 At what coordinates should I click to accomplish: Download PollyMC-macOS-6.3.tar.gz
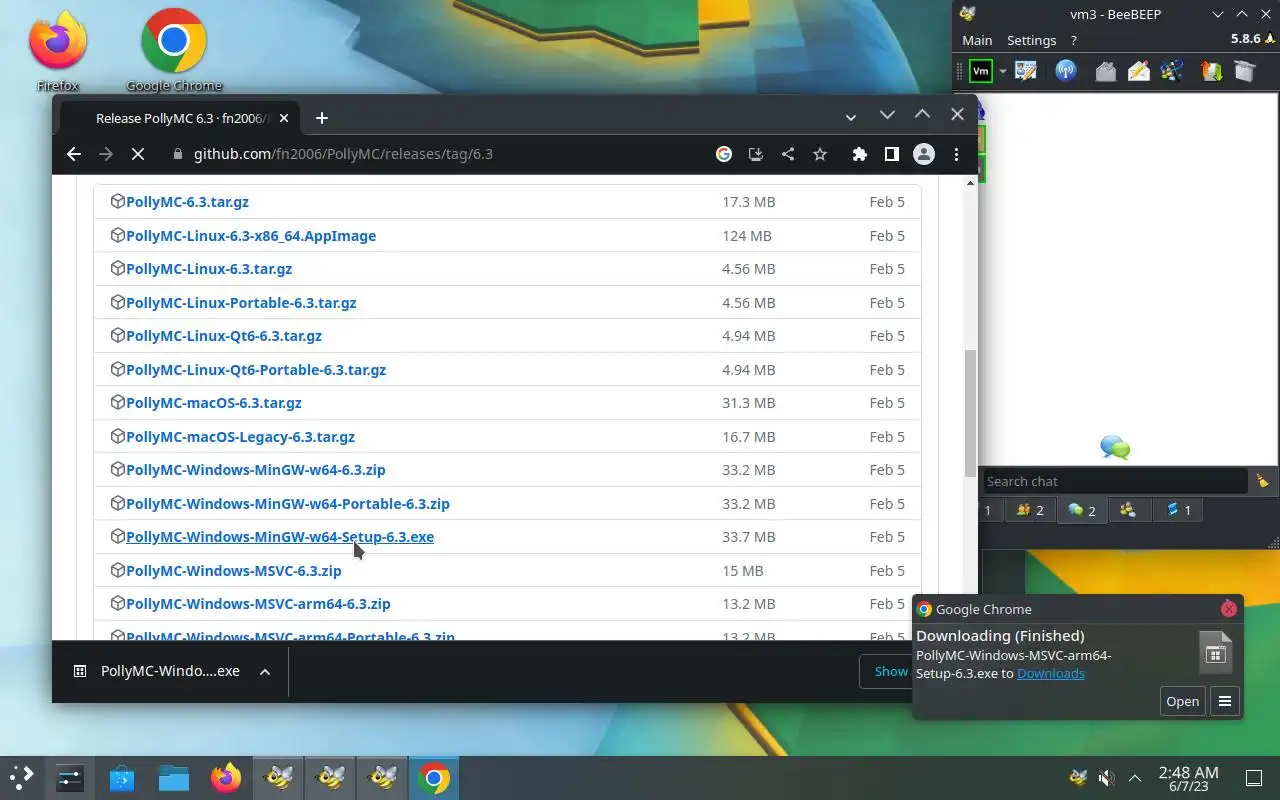(x=214, y=403)
